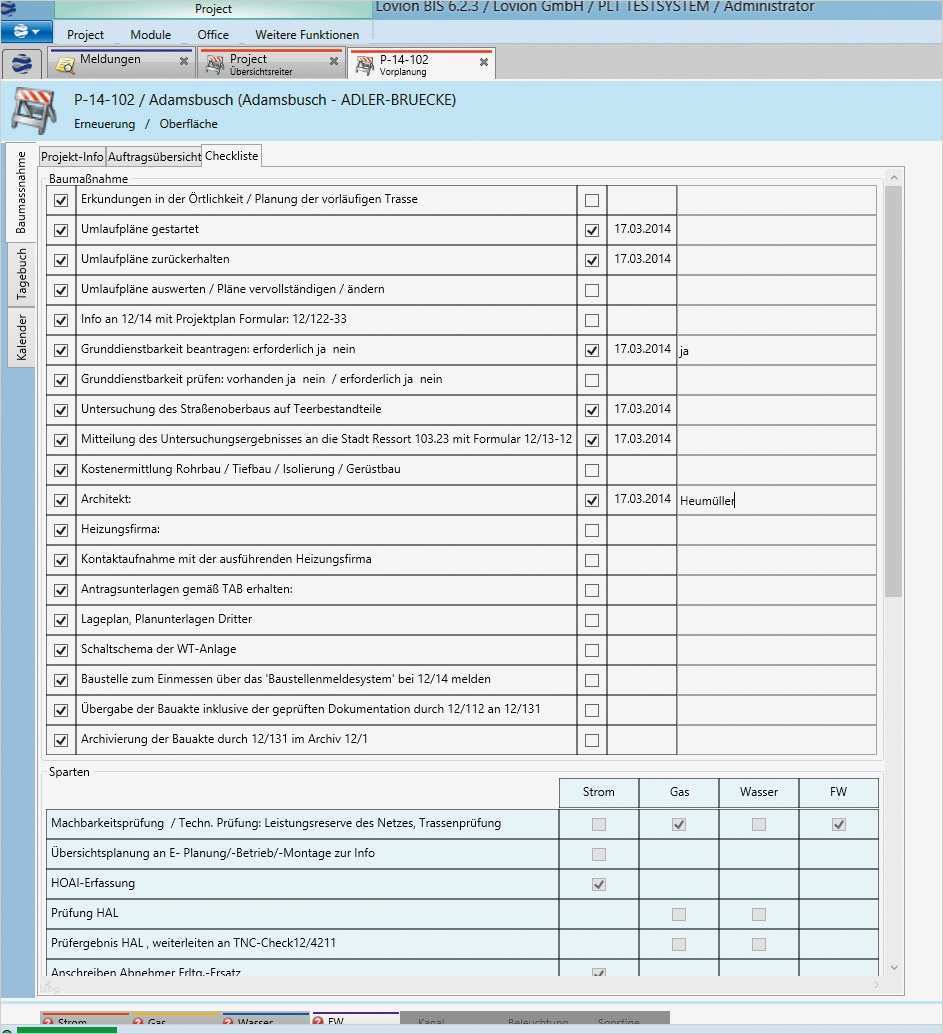This screenshot has width=943, height=1034.
Task: Select the Wasser tab at the bottom bar
Action: point(265,1019)
